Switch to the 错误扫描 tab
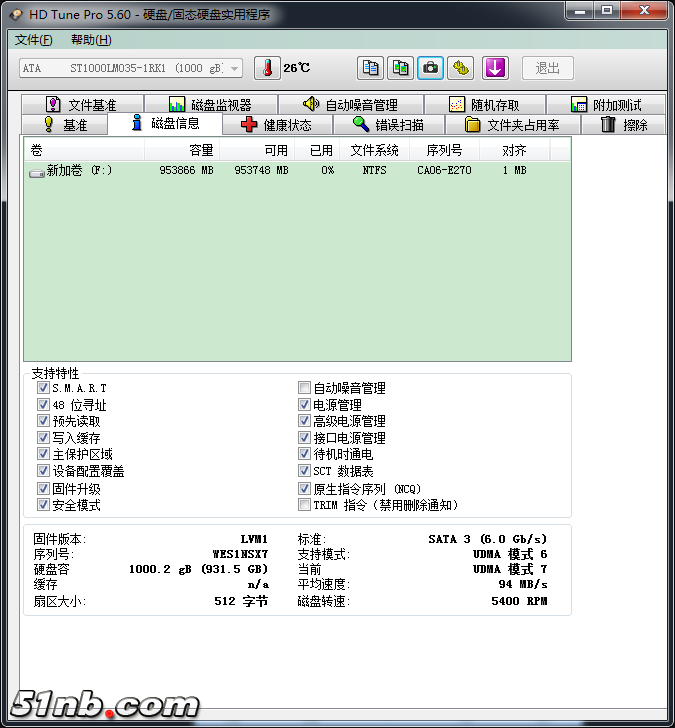The width and height of the screenshot is (675, 728). [x=388, y=125]
